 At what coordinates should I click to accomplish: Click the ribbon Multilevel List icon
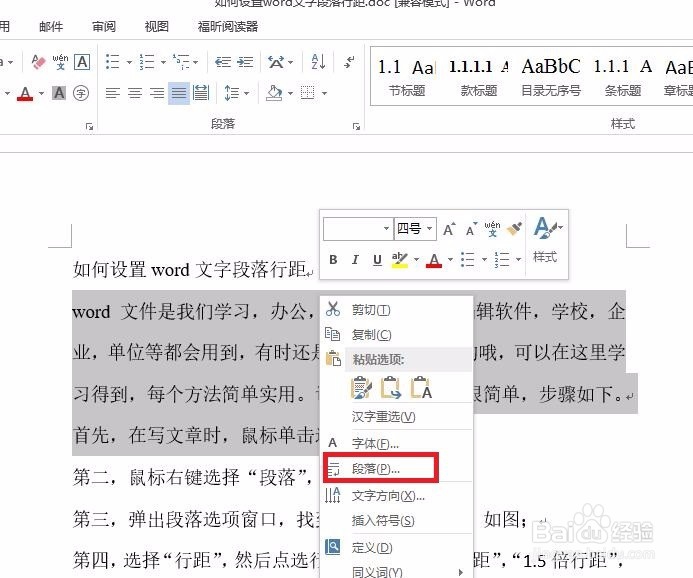[181, 62]
